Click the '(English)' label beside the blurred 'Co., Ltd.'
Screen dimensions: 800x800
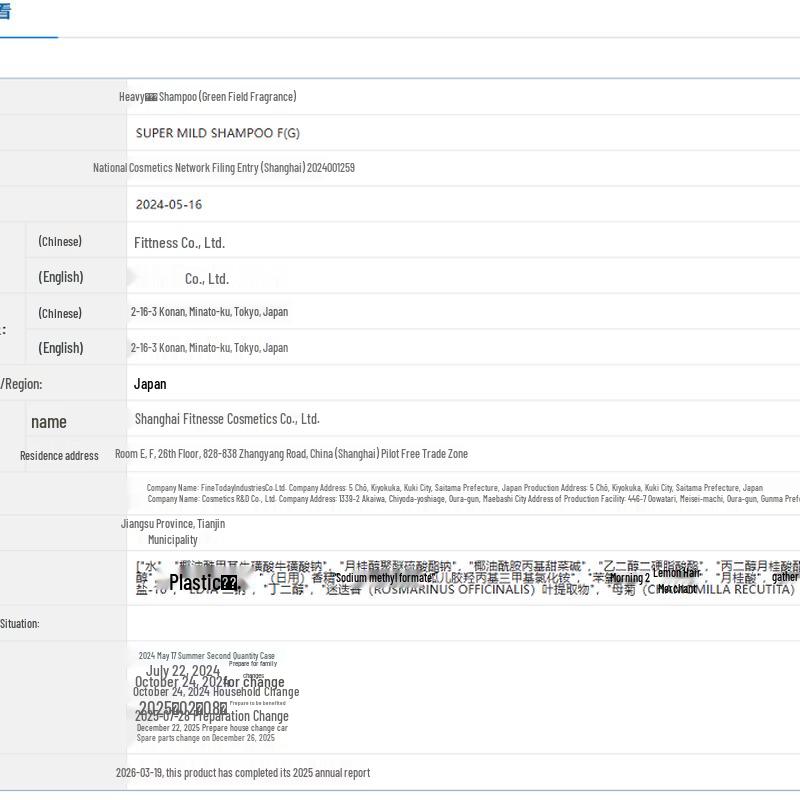point(61,277)
